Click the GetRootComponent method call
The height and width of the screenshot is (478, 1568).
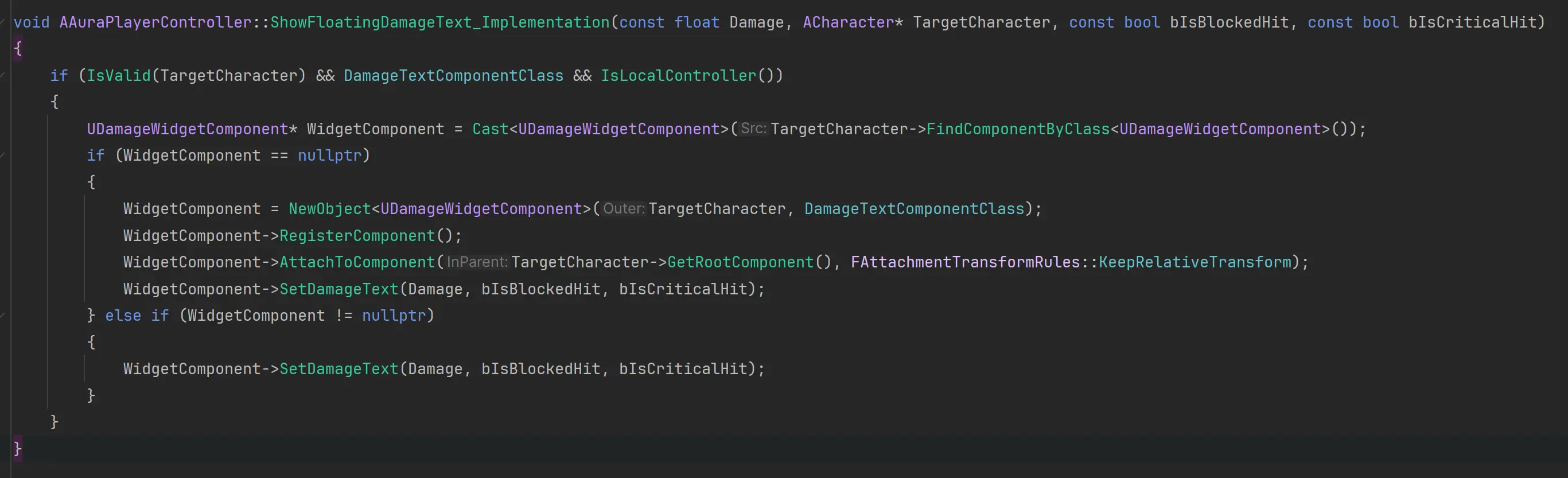pos(740,262)
